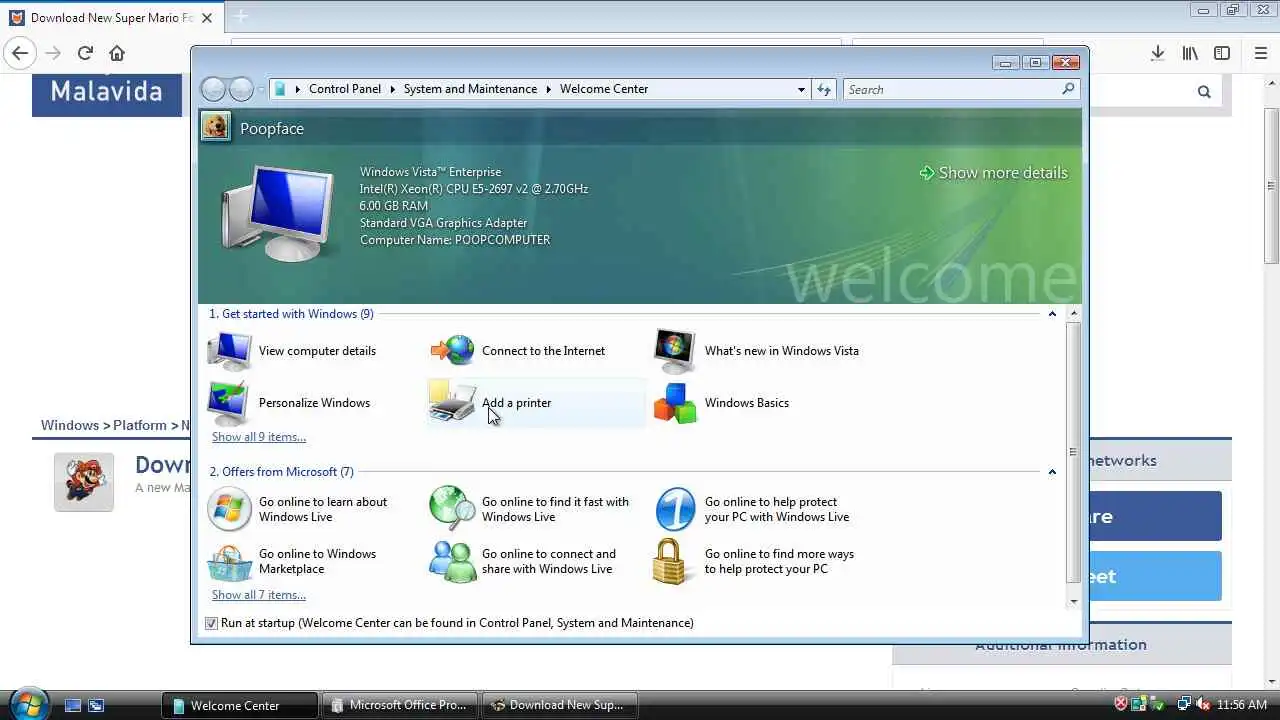Image resolution: width=1280 pixels, height=720 pixels.
Task: Click the Connect to the Internet globe icon
Action: click(x=453, y=351)
